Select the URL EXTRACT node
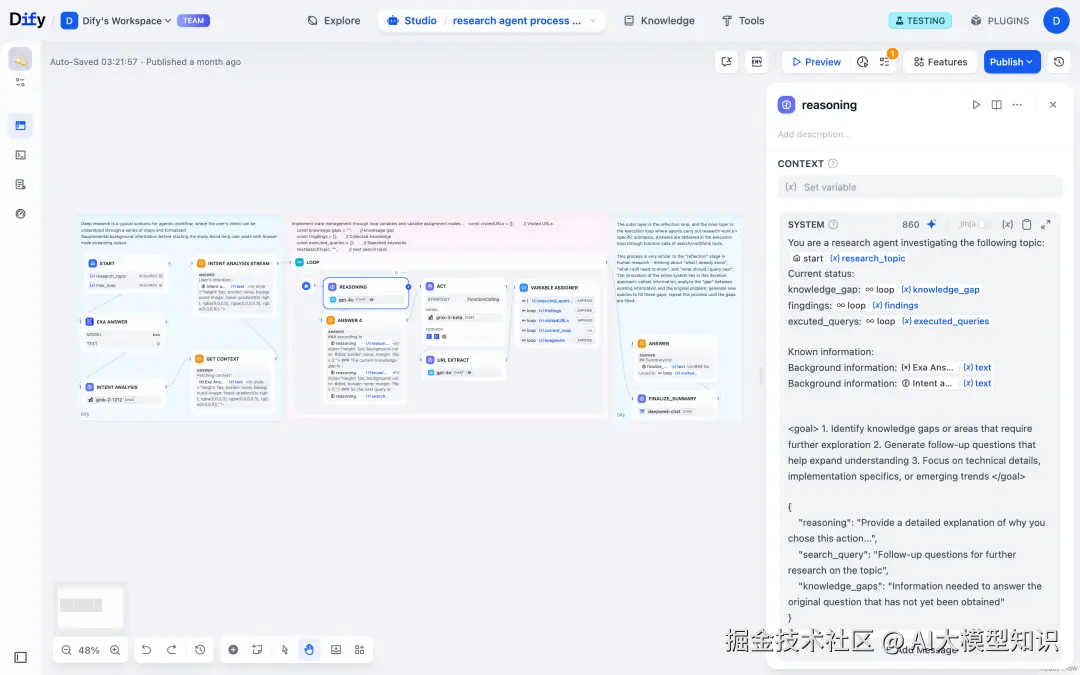 [x=464, y=366]
